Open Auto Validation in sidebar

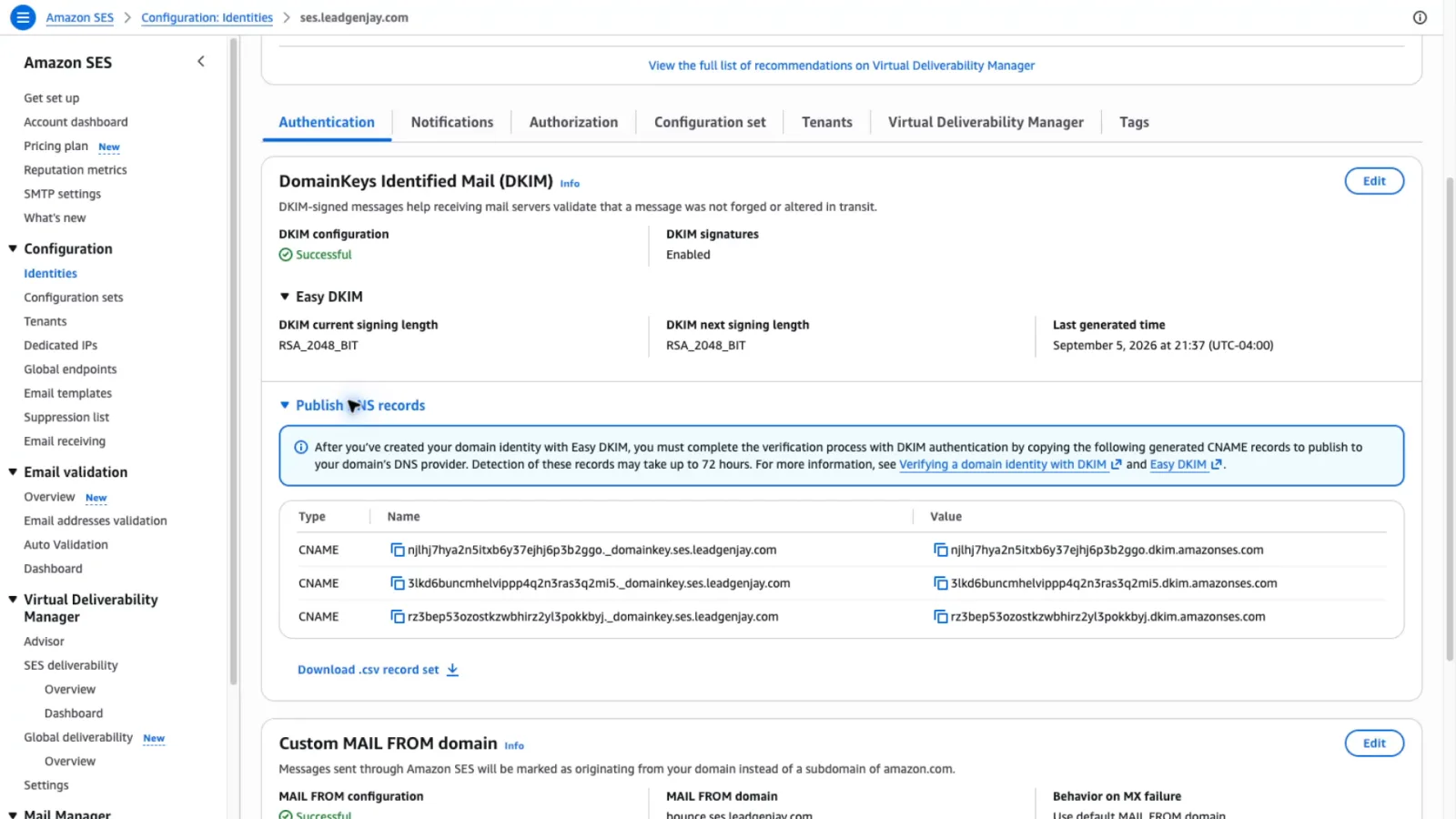coord(66,545)
